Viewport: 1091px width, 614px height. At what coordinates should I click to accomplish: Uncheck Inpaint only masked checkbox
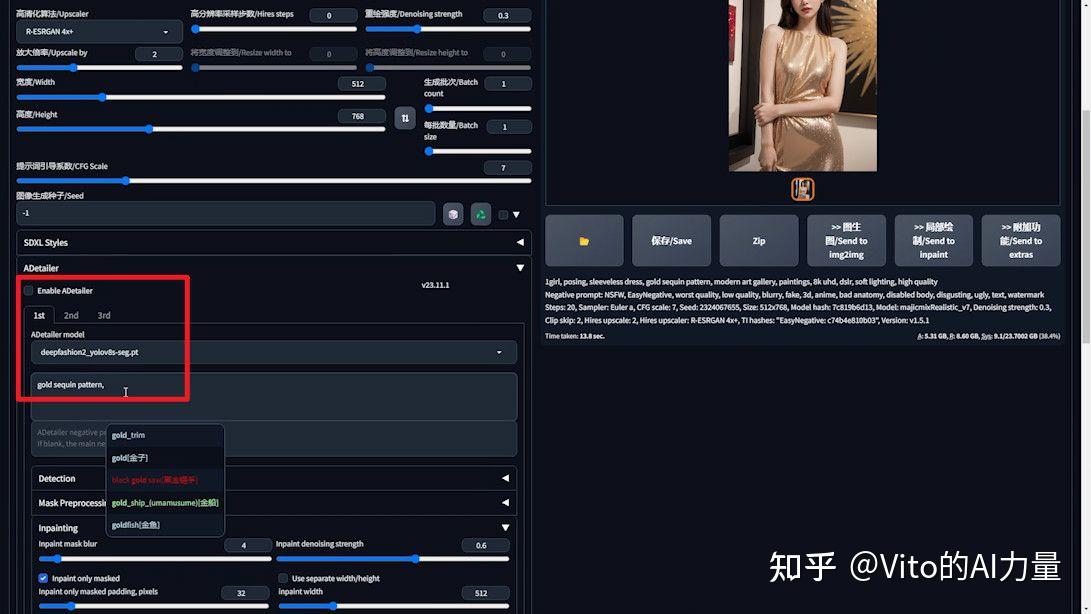tap(43, 578)
